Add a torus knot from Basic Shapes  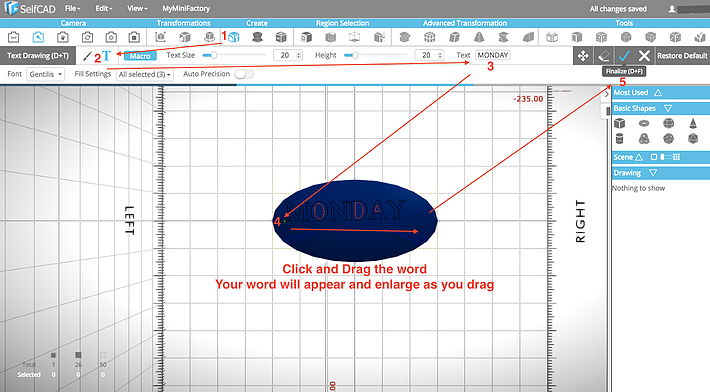[x=644, y=139]
